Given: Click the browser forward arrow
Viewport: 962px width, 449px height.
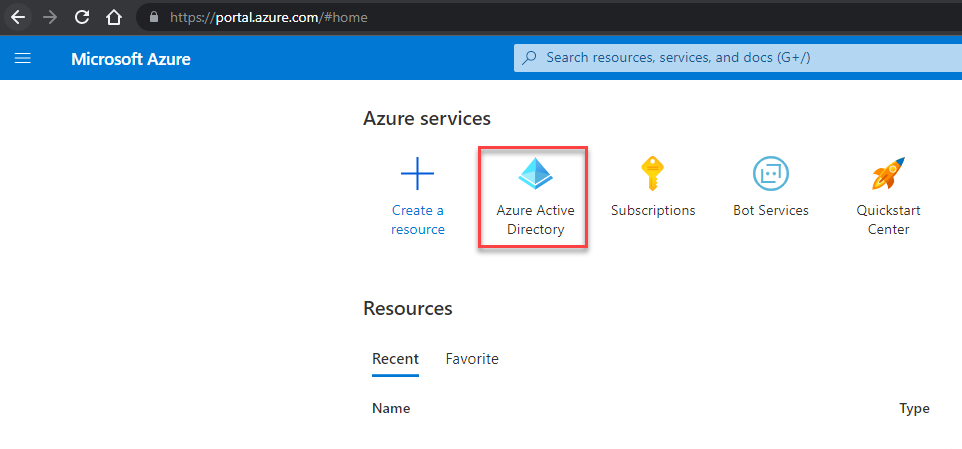Looking at the screenshot, I should pyautogui.click(x=50, y=17).
